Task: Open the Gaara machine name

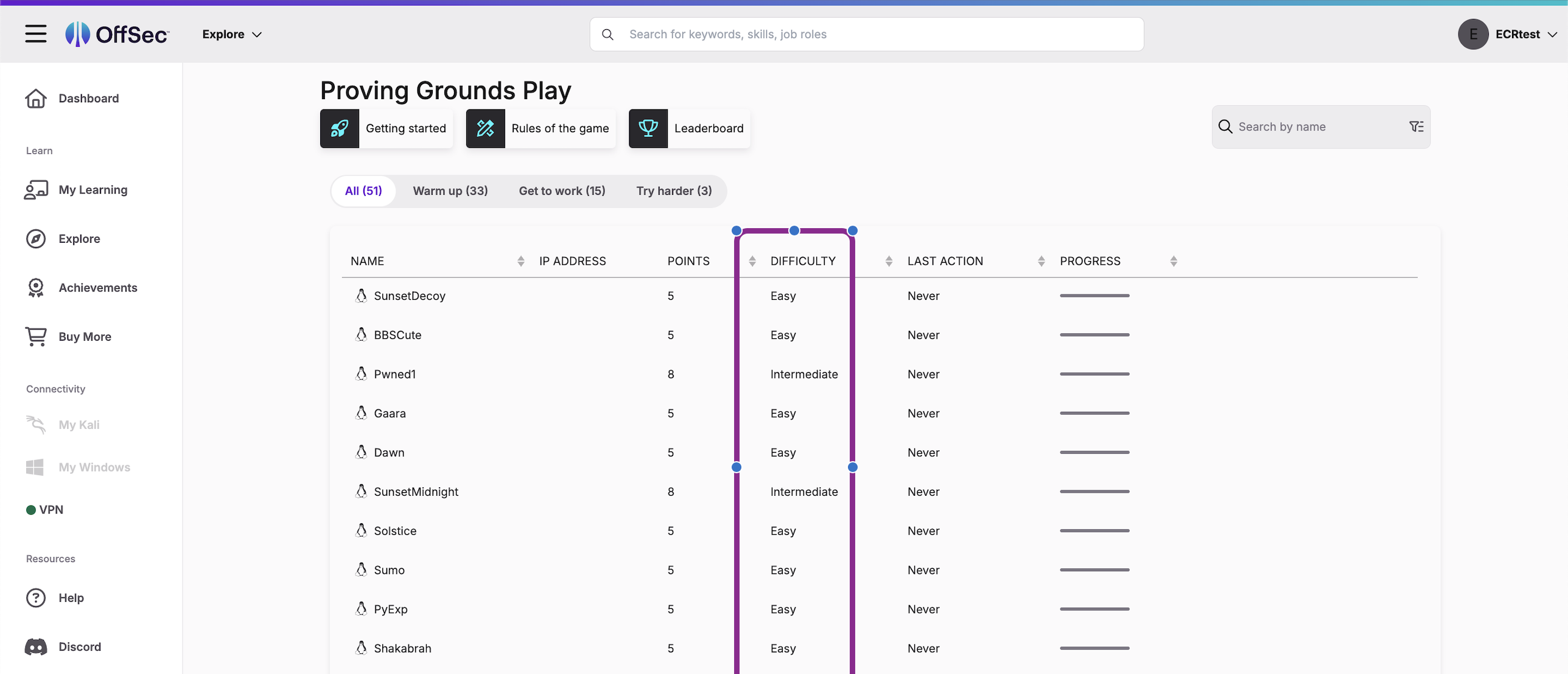Action: coord(390,413)
